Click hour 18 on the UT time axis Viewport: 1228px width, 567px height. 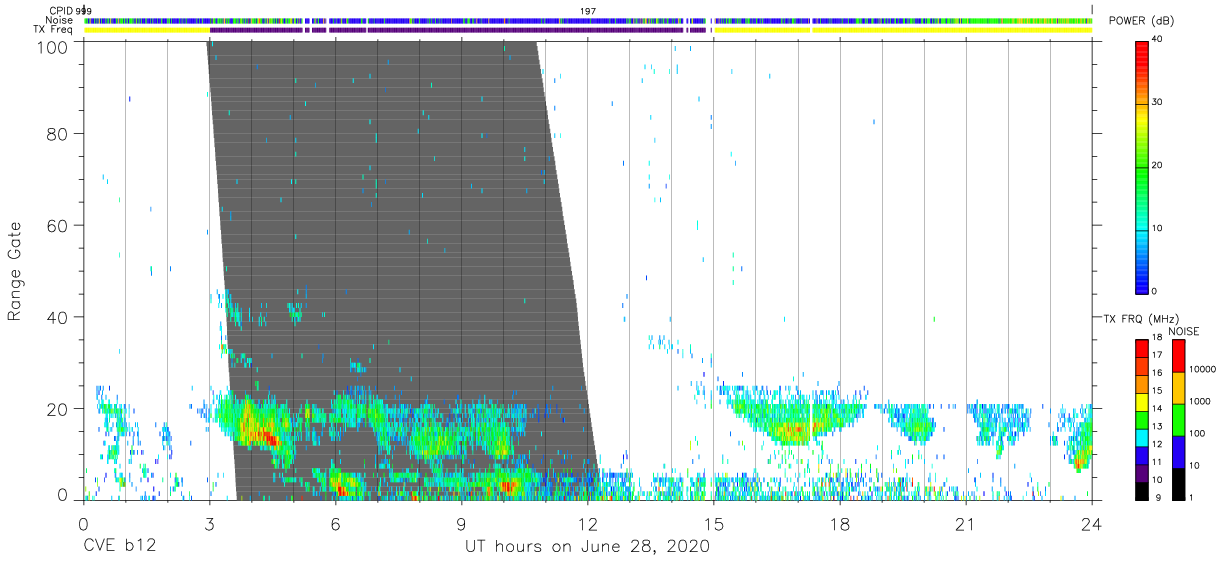point(839,524)
